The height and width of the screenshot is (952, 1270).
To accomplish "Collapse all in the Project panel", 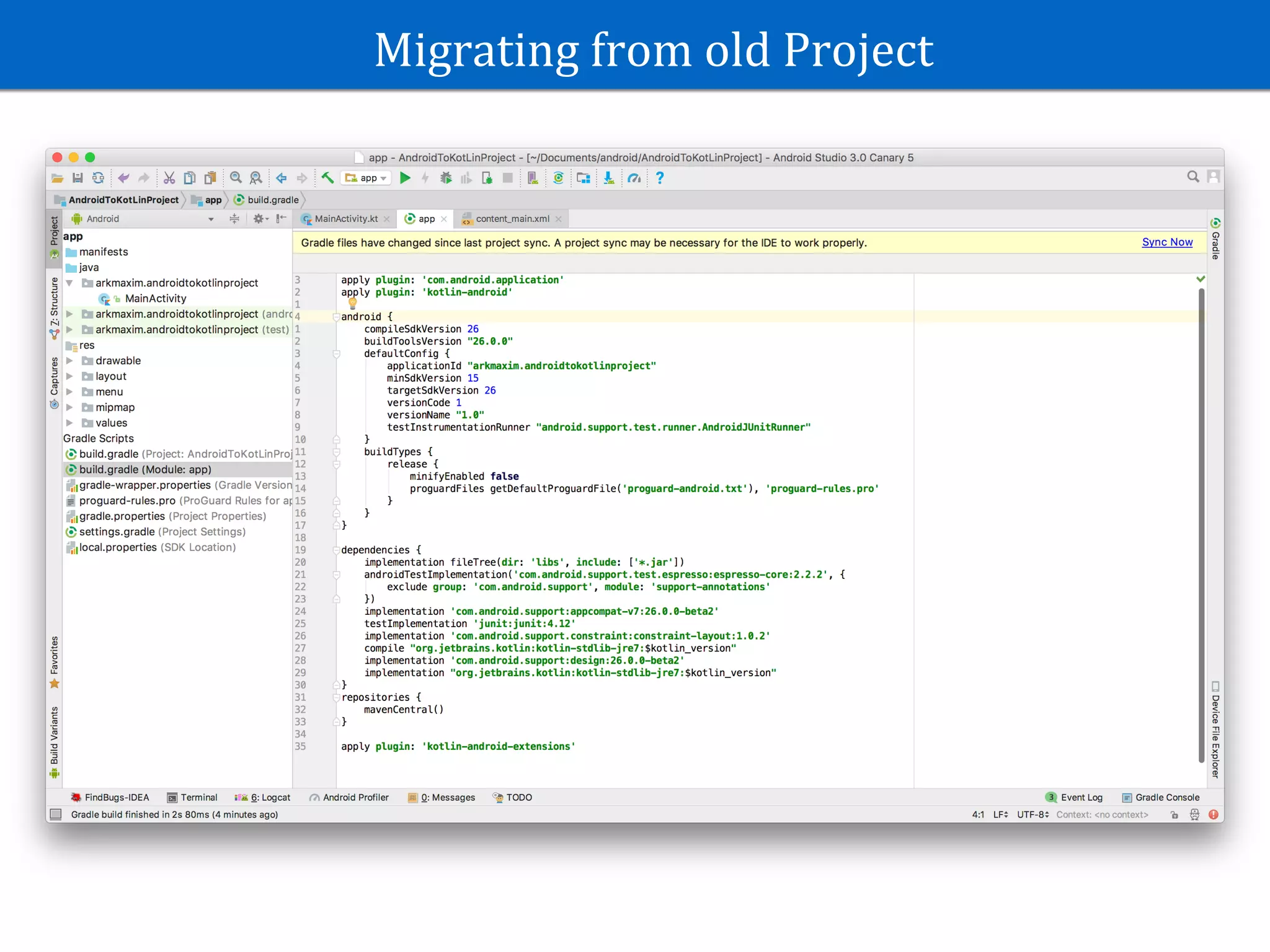I will tap(234, 219).
